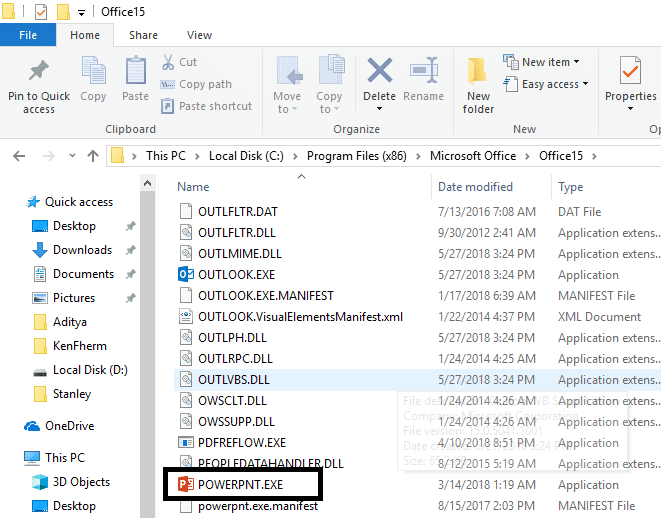Switch to the View ribbon tab
This screenshot has height=518, width=661.
[x=199, y=35]
